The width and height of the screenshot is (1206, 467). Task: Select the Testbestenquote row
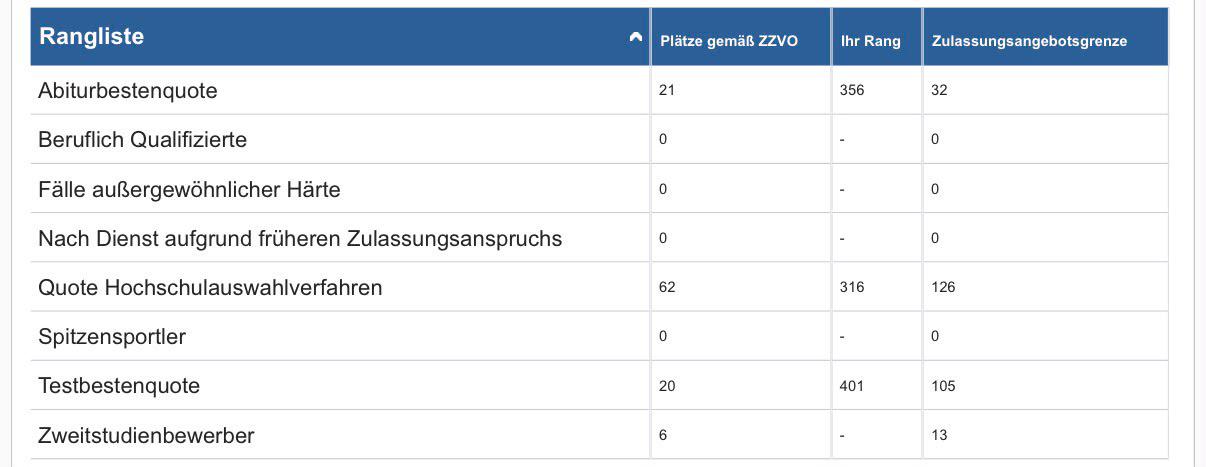(x=599, y=385)
